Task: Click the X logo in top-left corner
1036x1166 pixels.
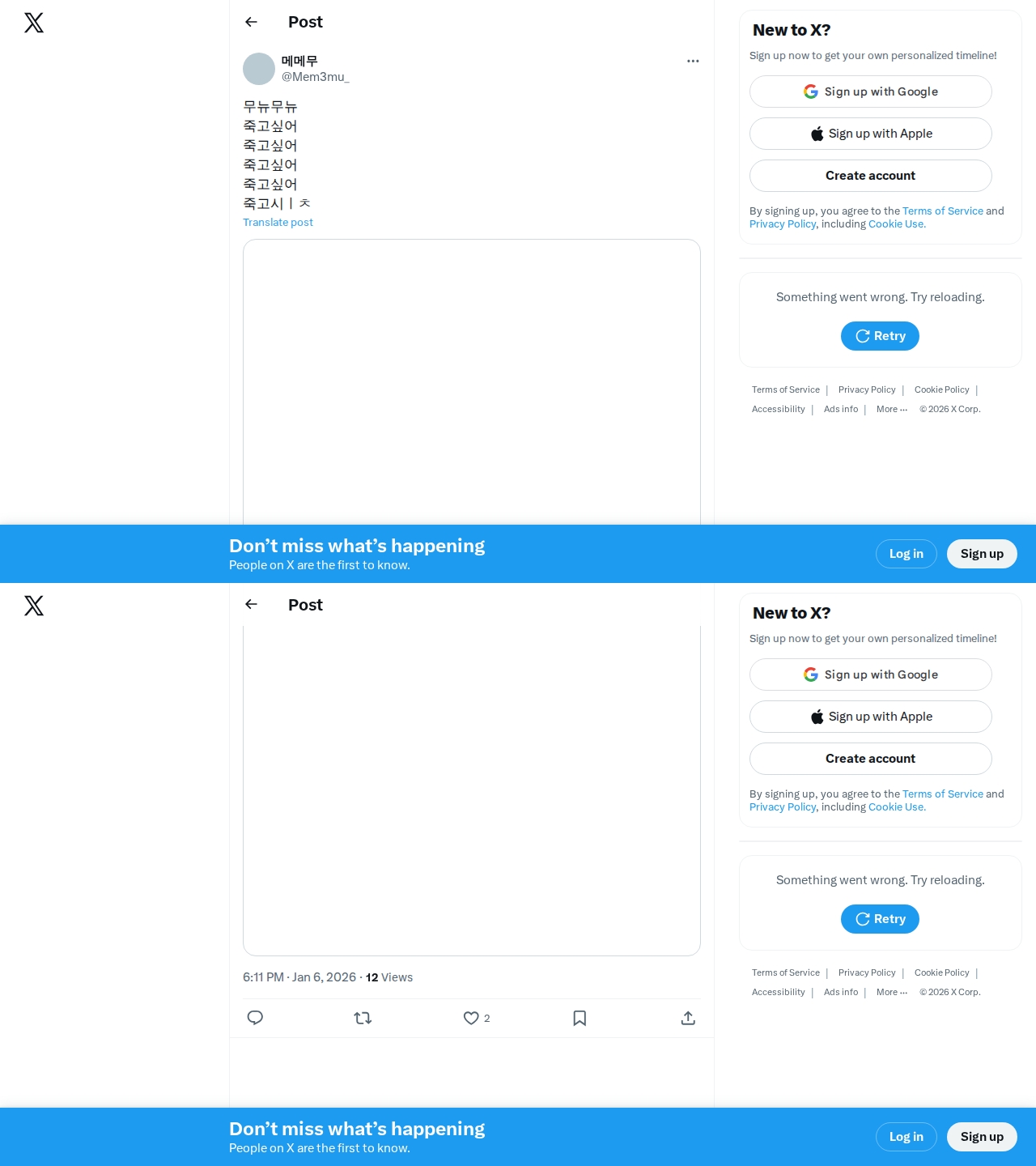Action: (34, 23)
